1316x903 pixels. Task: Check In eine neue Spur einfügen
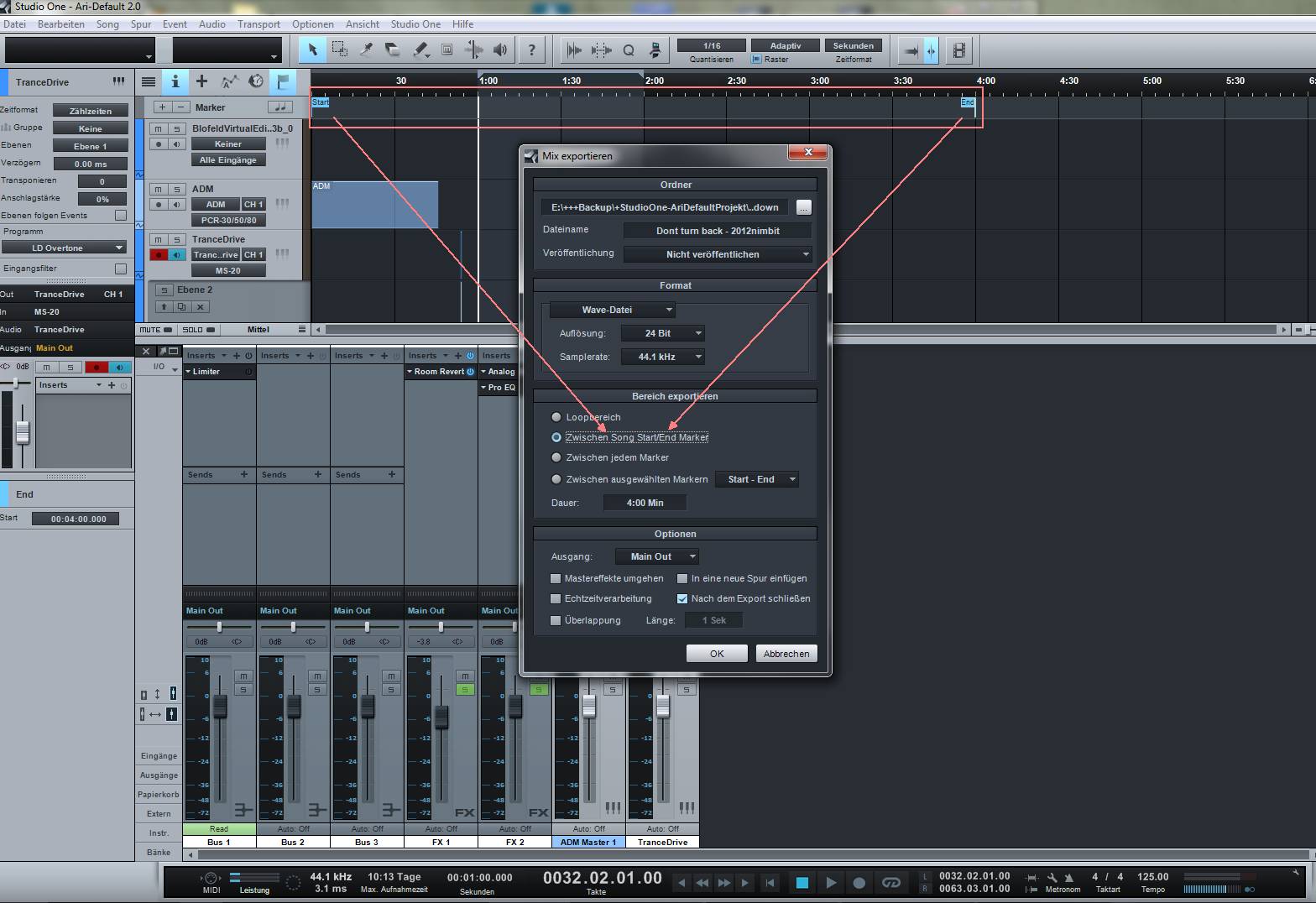tap(682, 578)
